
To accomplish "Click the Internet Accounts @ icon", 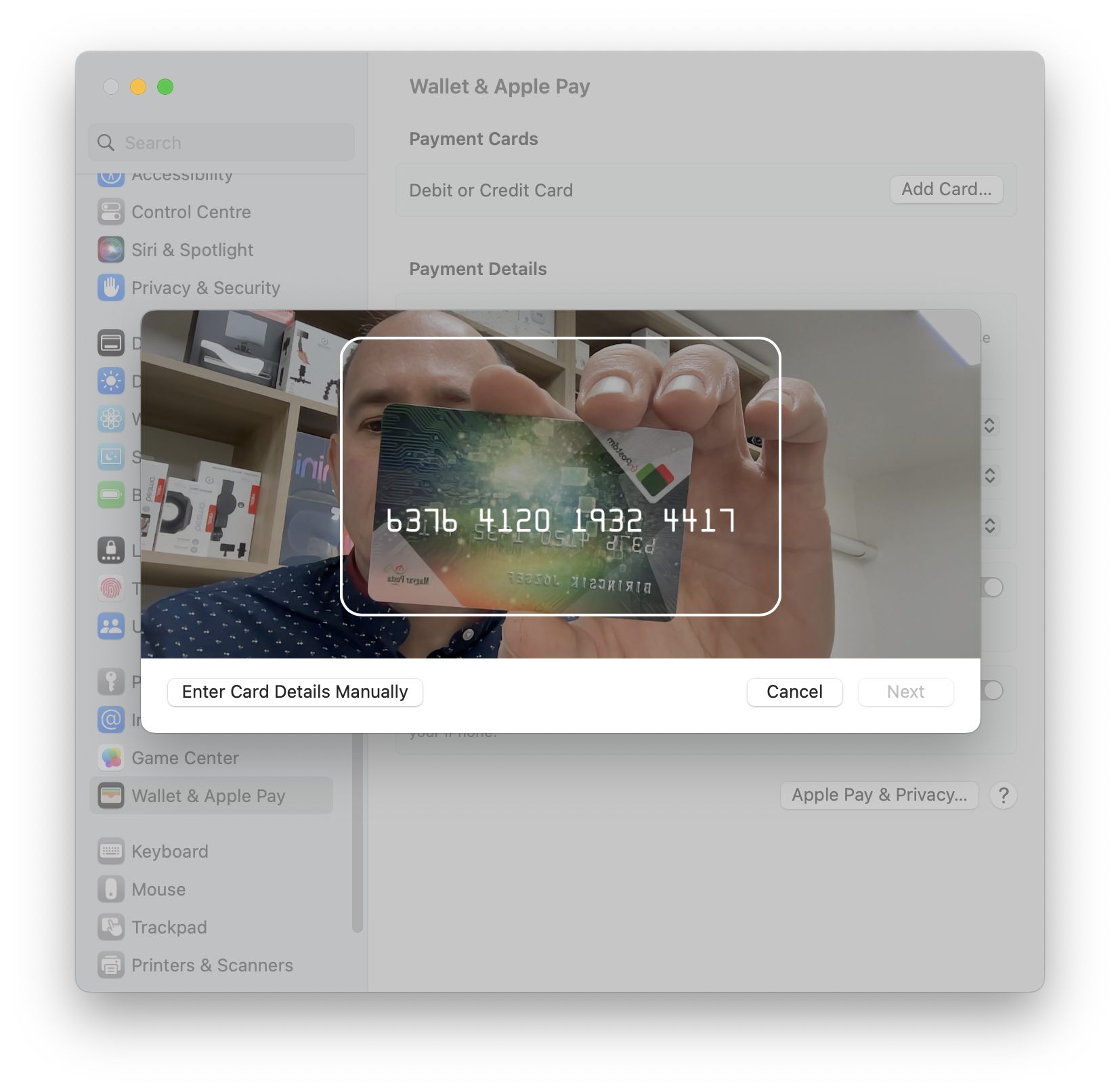I will pyautogui.click(x=111, y=720).
